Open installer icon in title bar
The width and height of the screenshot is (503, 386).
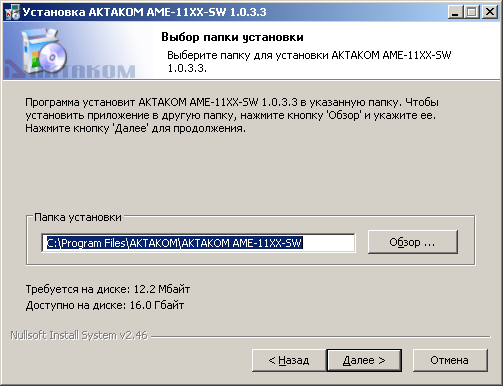[12, 12]
